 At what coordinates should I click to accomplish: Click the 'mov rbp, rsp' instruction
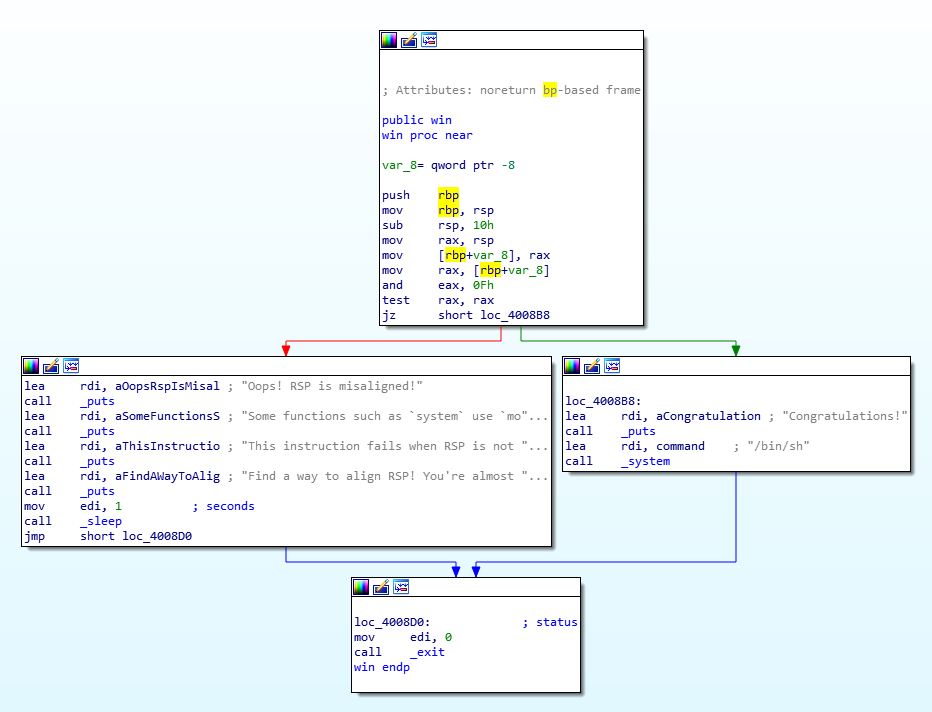coord(437,210)
